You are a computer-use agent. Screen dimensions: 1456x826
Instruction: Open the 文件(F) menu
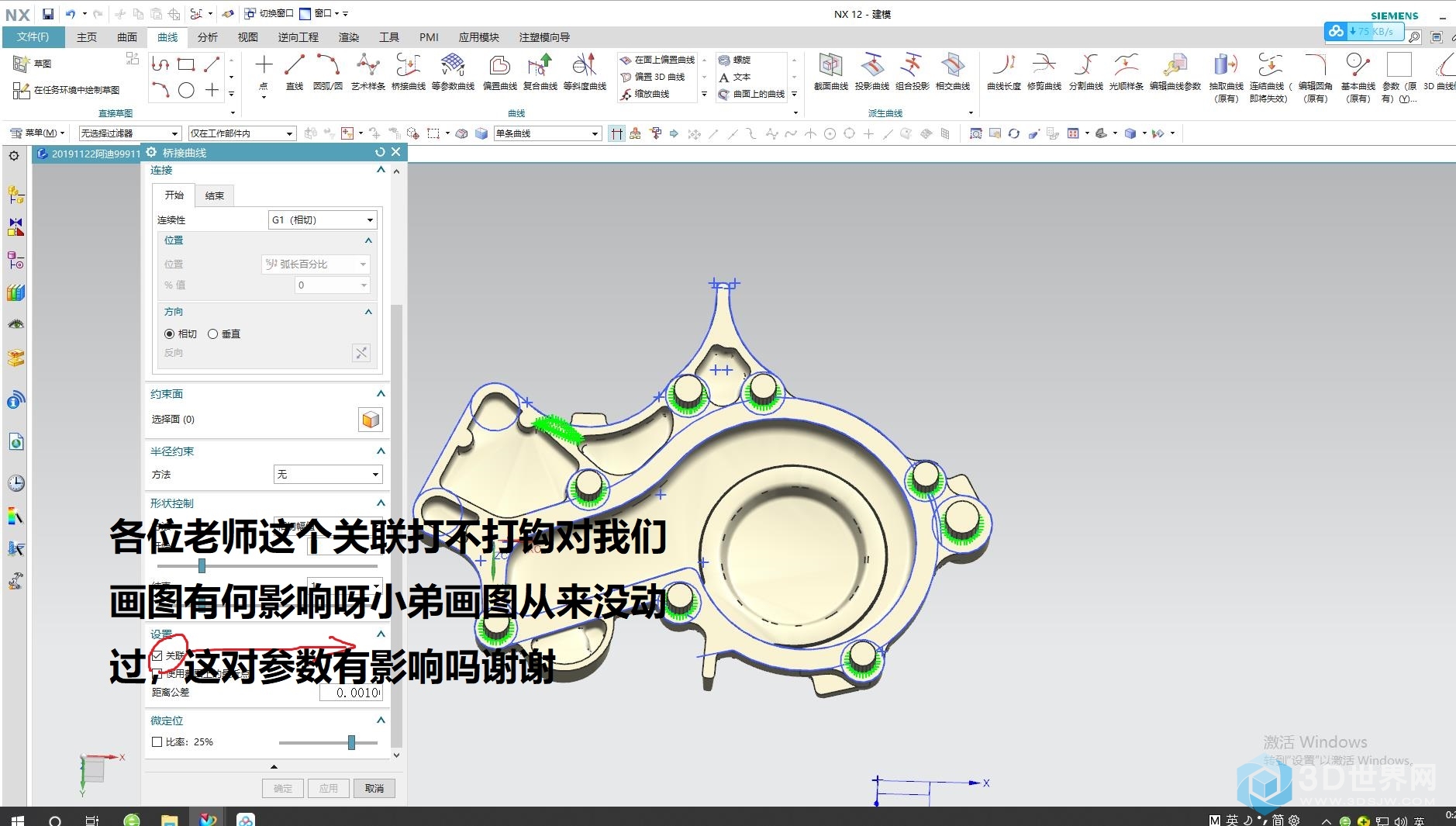point(33,37)
